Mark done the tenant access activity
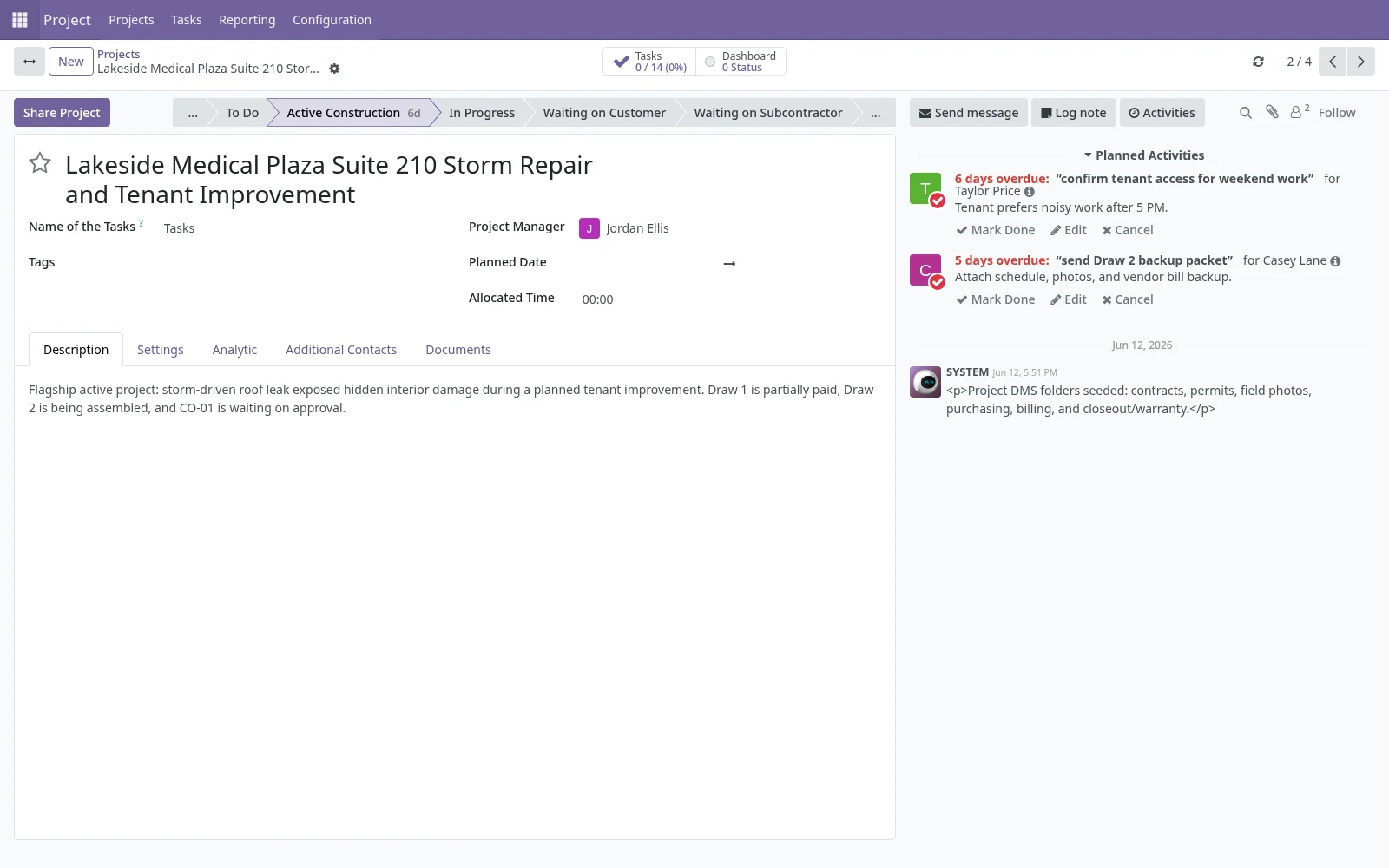This screenshot has height=868, width=1389. pos(996,230)
